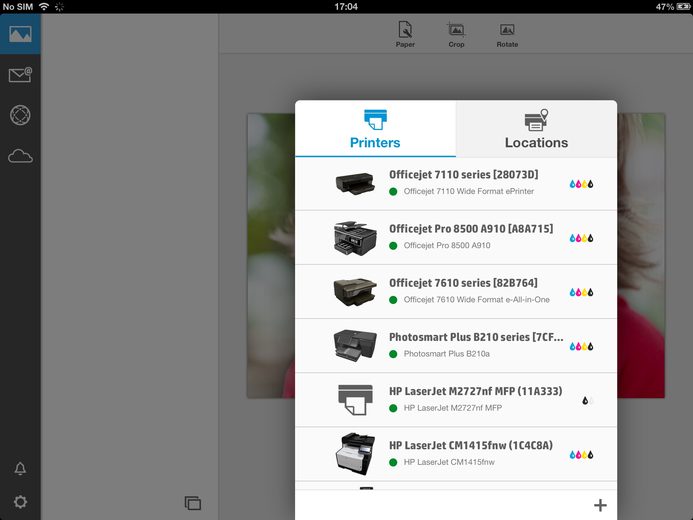The width and height of the screenshot is (693, 520).
Task: Tap ink levels icon for Officejet 7610
Action: tap(581, 292)
